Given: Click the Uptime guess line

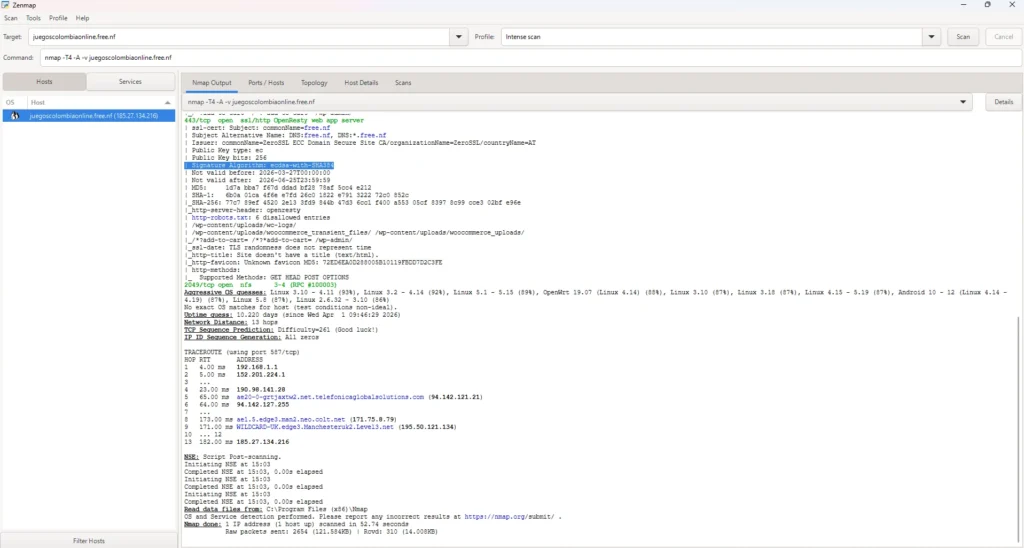Looking at the screenshot, I should [292, 315].
